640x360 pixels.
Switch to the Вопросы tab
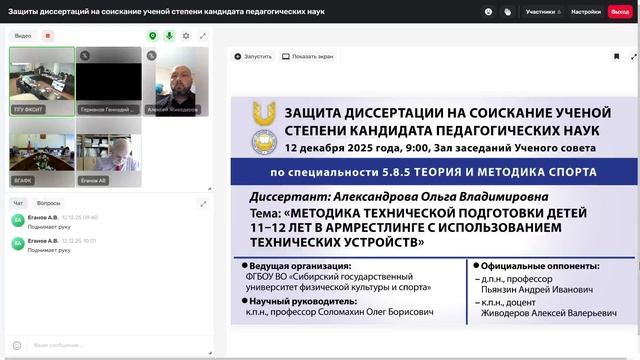point(48,203)
